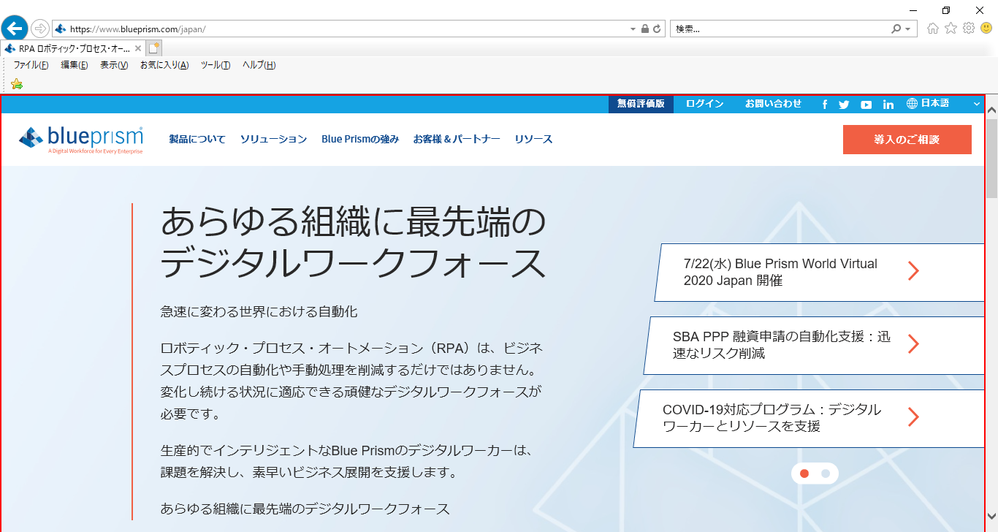Open リソース navigation menu
Screen dimensions: 998x532
point(533,139)
